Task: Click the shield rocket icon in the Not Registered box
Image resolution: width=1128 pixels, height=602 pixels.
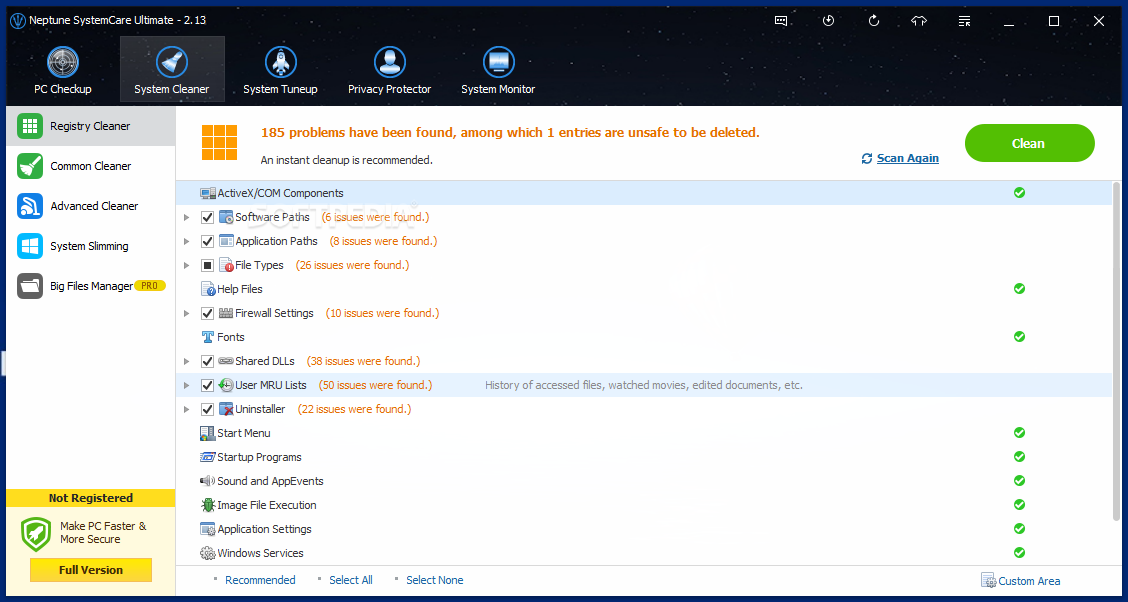Action: tap(36, 534)
